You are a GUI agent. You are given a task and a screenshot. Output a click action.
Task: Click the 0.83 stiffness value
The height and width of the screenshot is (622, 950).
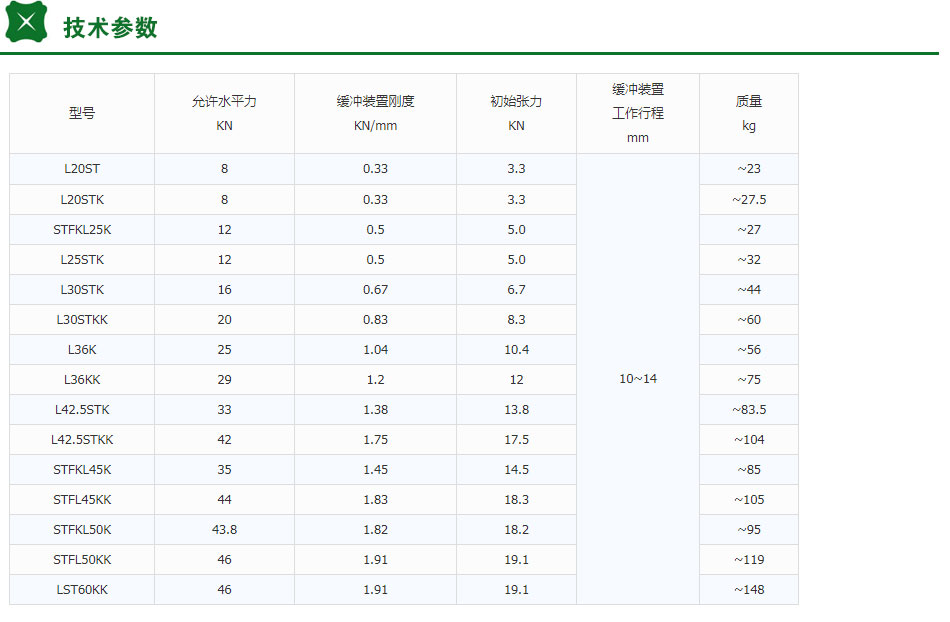click(x=376, y=320)
